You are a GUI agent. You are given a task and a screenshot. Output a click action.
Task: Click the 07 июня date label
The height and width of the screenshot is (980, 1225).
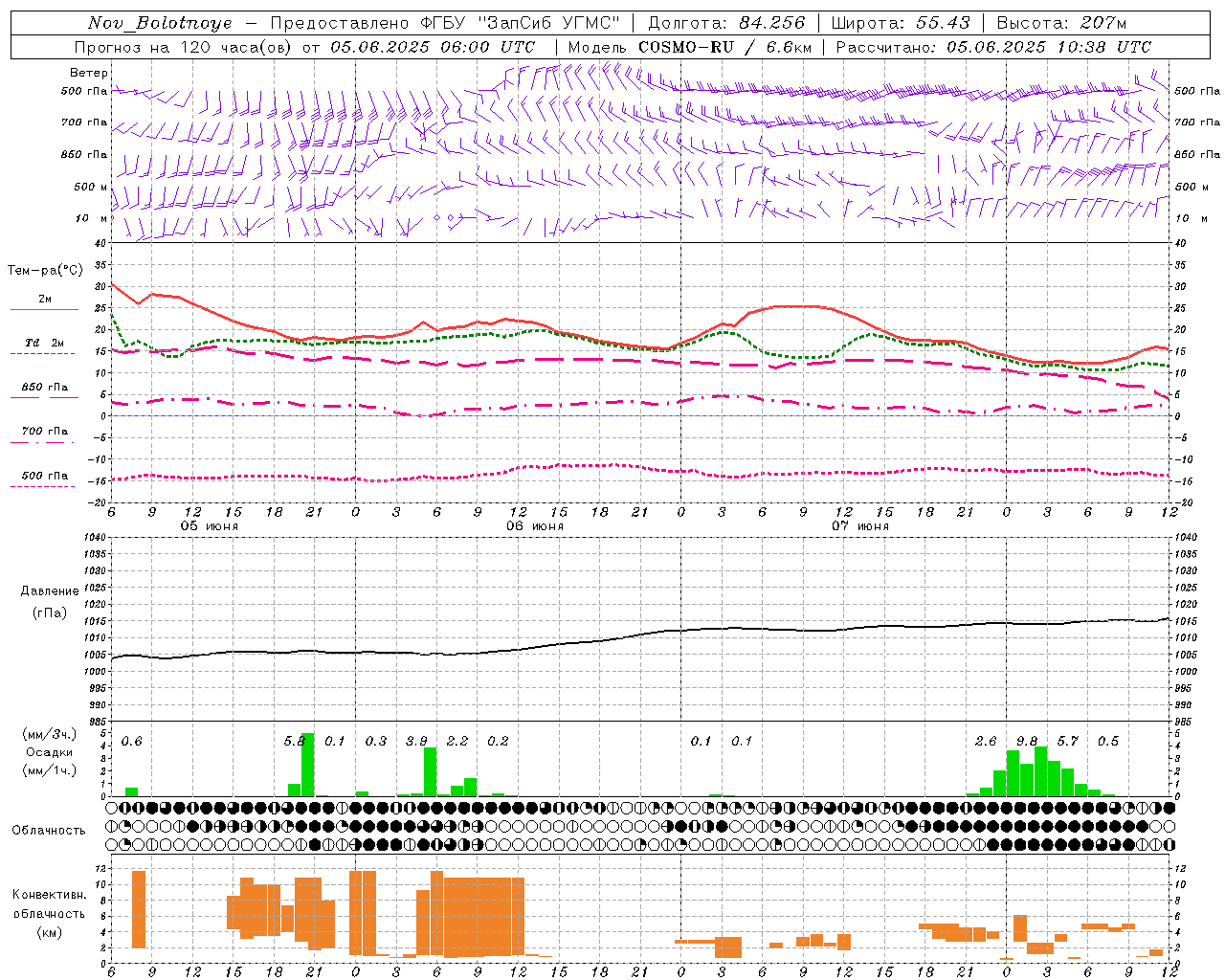859,526
